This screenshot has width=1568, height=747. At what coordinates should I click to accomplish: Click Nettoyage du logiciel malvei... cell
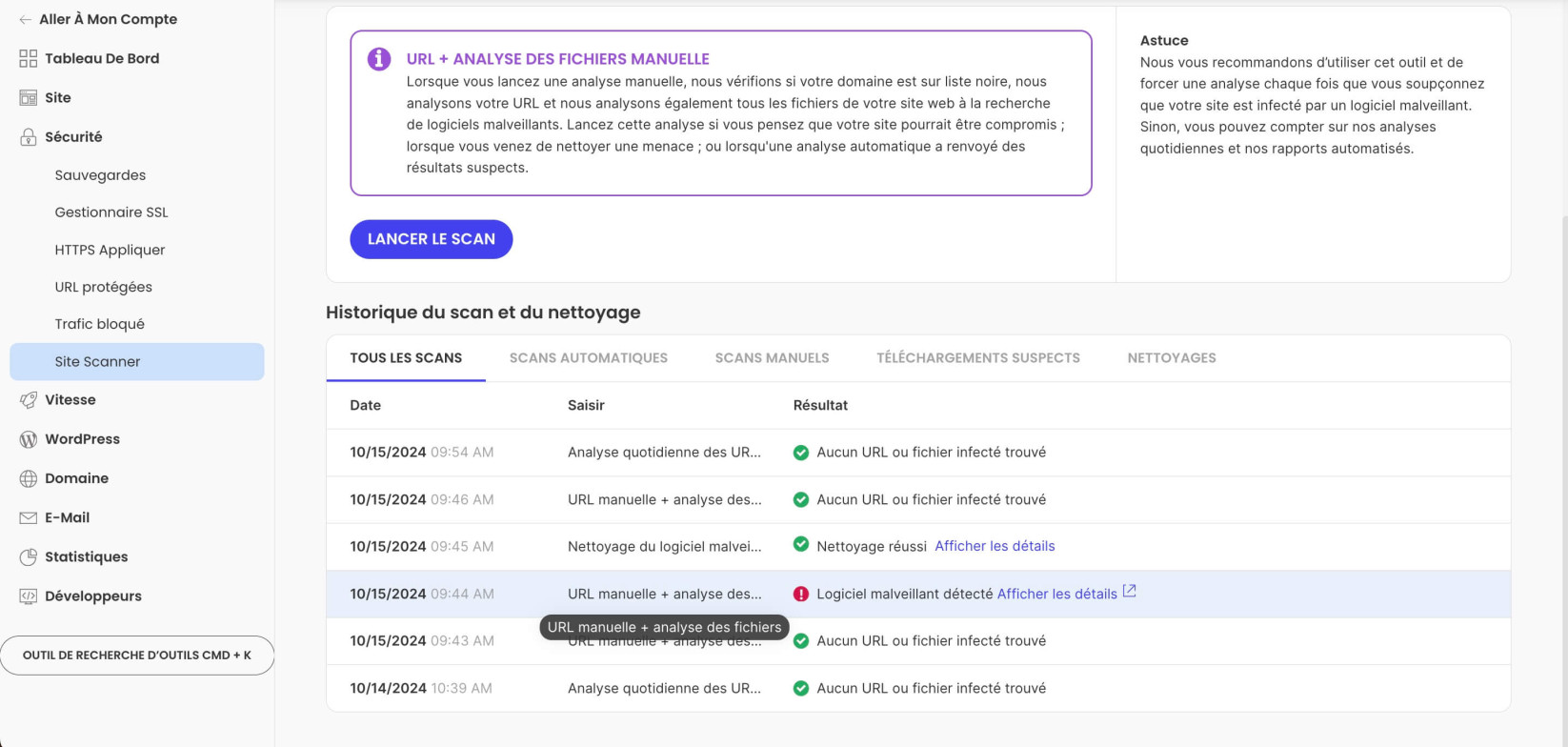[x=665, y=546]
